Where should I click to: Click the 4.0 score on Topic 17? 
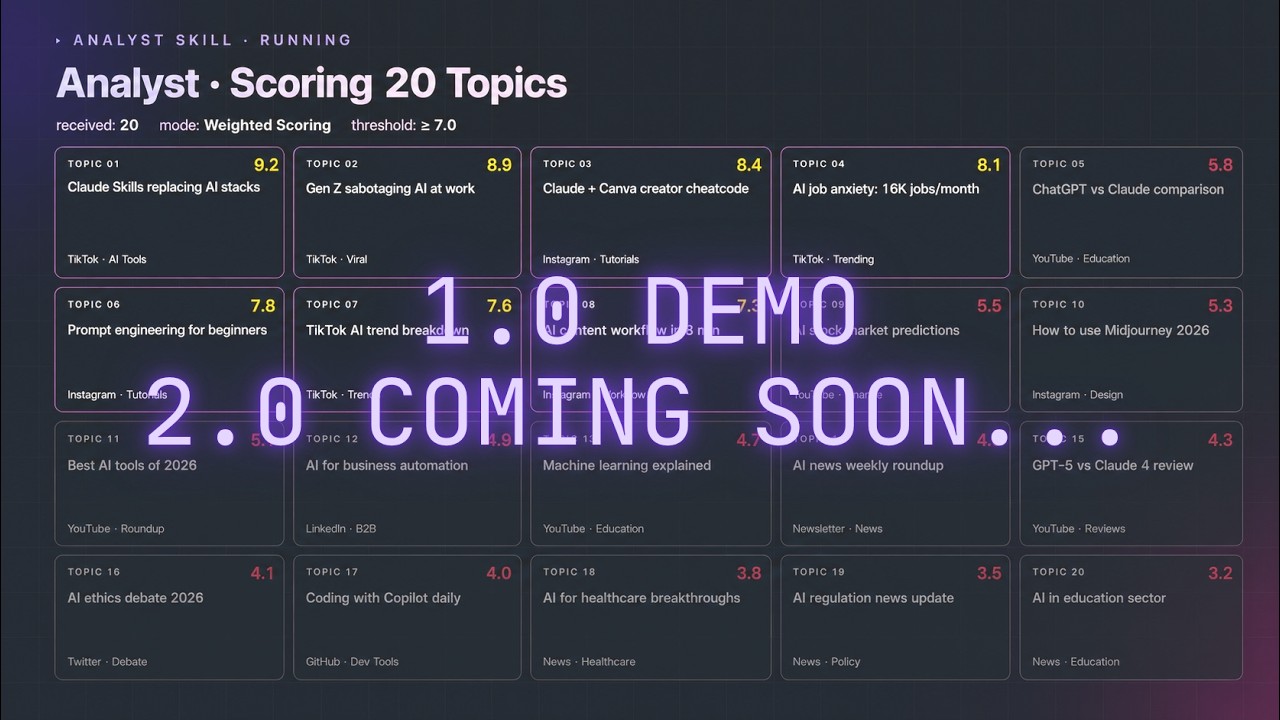point(499,574)
